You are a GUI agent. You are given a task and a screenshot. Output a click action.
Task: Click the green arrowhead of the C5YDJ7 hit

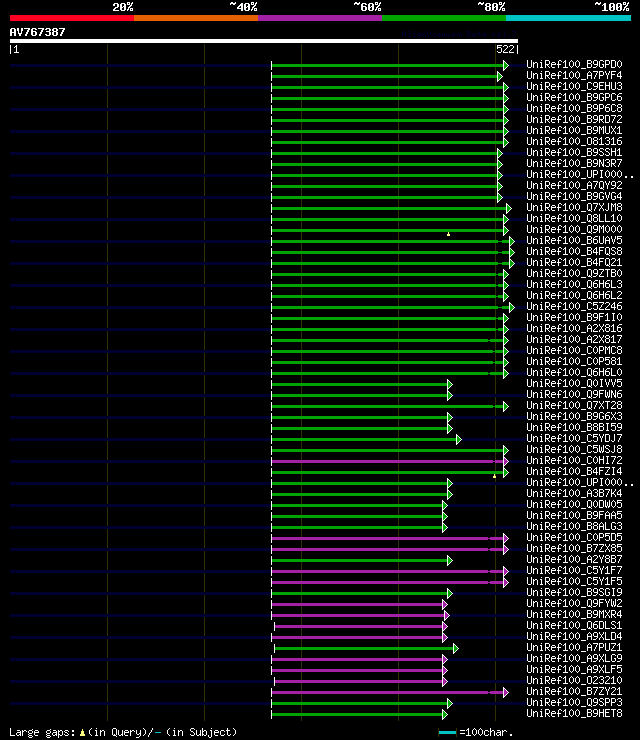[458, 439]
